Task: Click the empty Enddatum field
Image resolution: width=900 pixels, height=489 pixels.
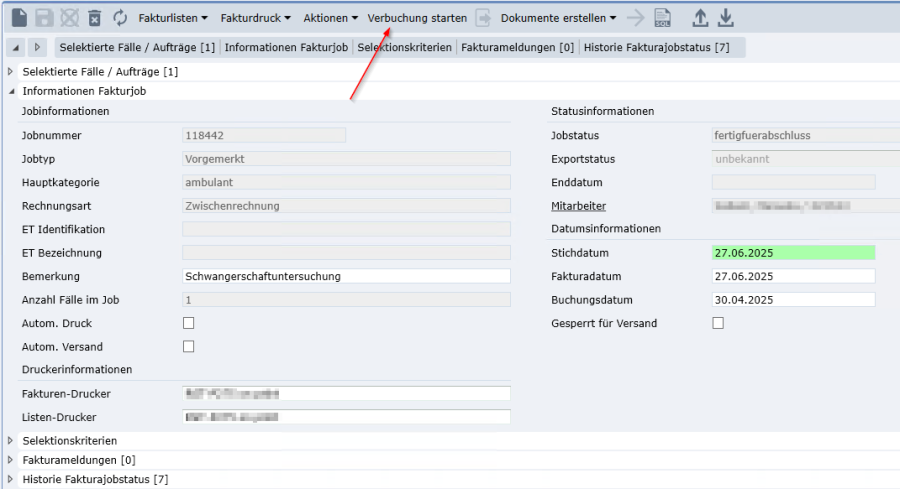Action: click(793, 183)
